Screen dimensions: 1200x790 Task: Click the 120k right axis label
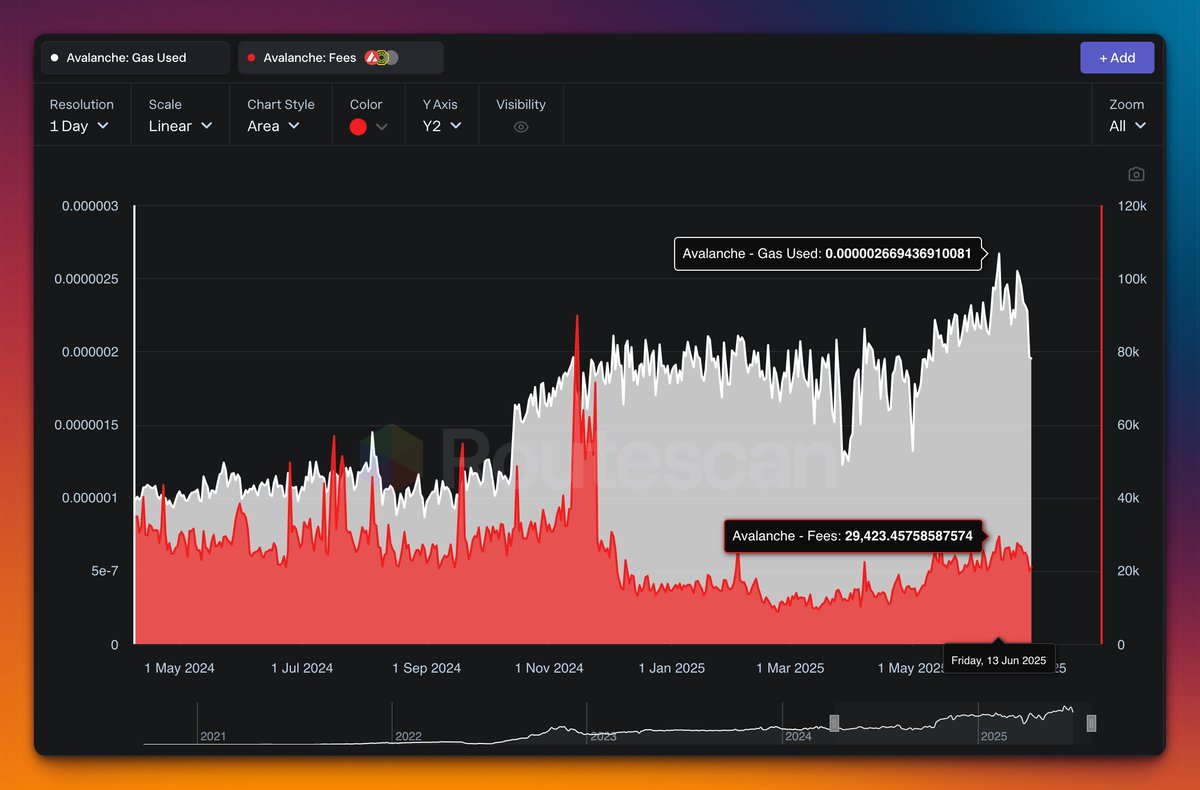click(x=1133, y=206)
